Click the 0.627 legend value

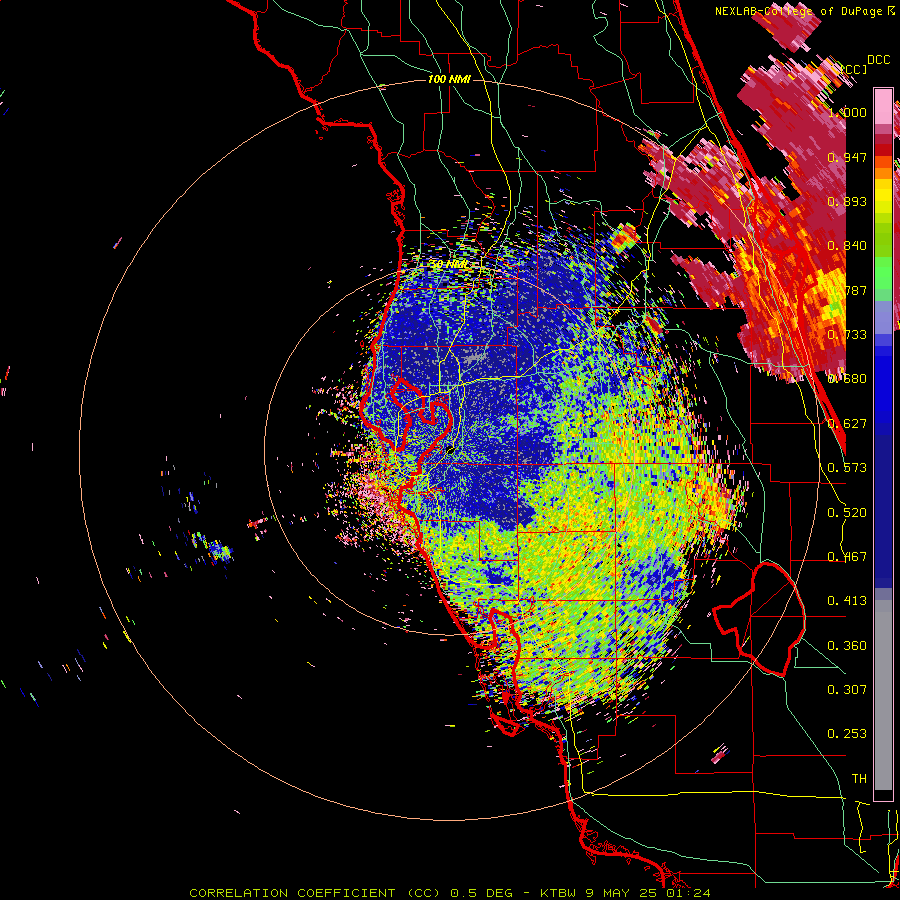pos(847,424)
